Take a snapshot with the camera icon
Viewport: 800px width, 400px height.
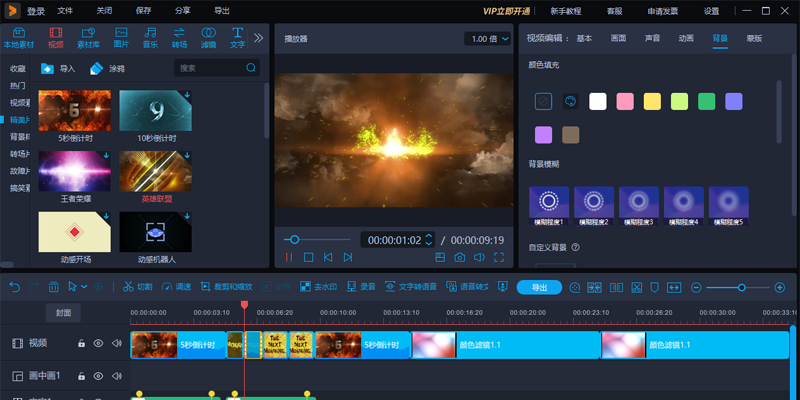click(459, 257)
